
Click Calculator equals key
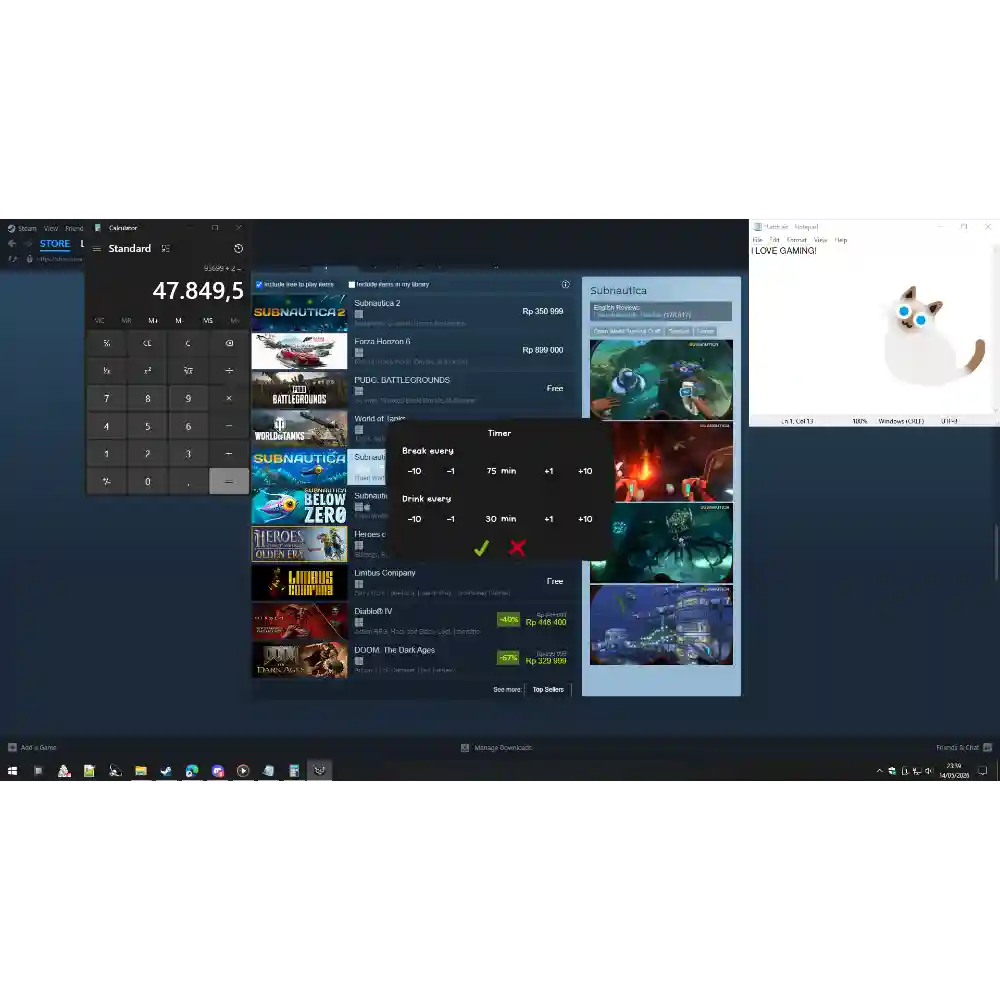229,482
